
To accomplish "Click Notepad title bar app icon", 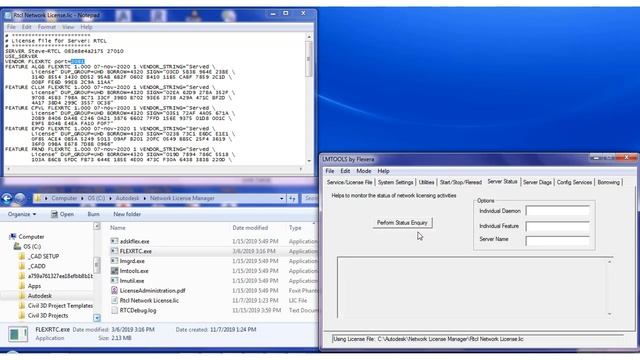I will (x=8, y=16).
